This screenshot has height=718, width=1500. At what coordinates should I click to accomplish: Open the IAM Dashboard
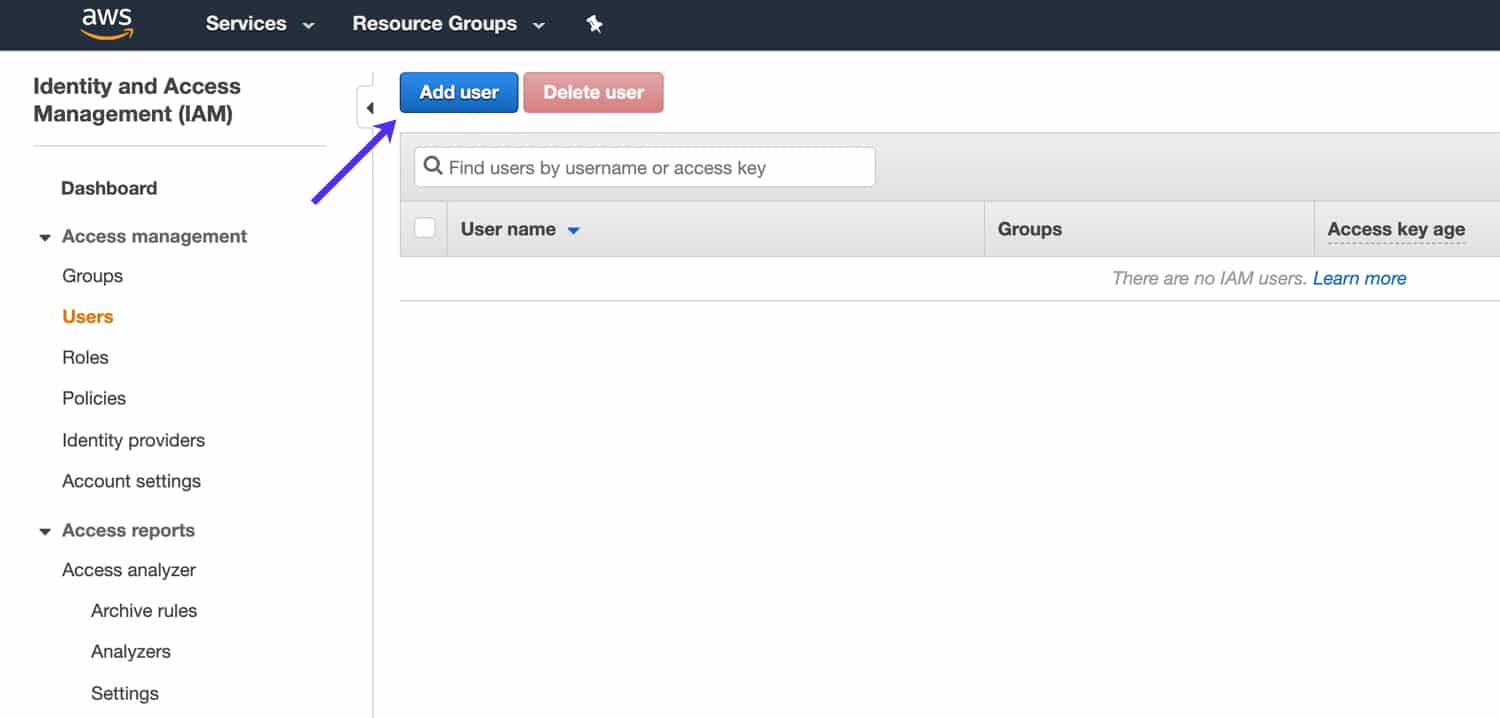pyautogui.click(x=109, y=187)
